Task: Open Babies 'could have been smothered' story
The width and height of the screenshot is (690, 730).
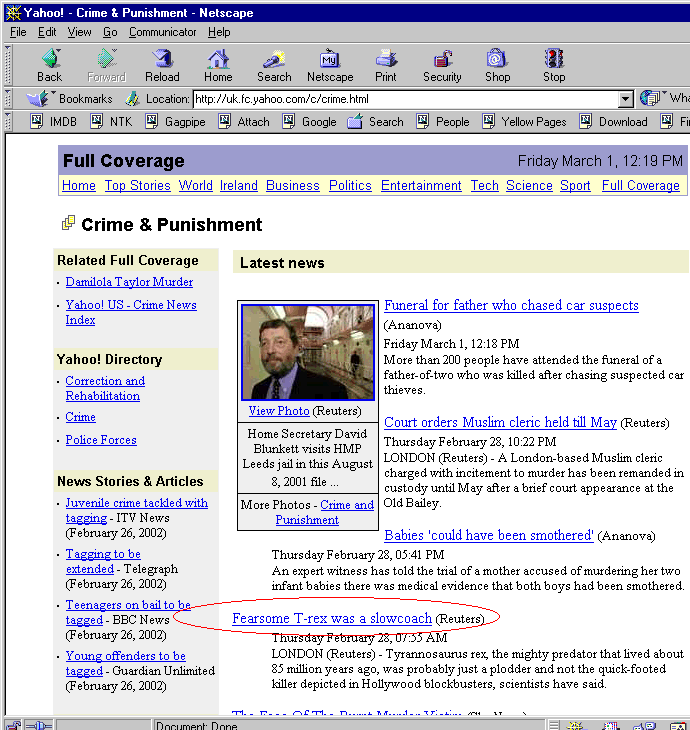Action: 489,535
